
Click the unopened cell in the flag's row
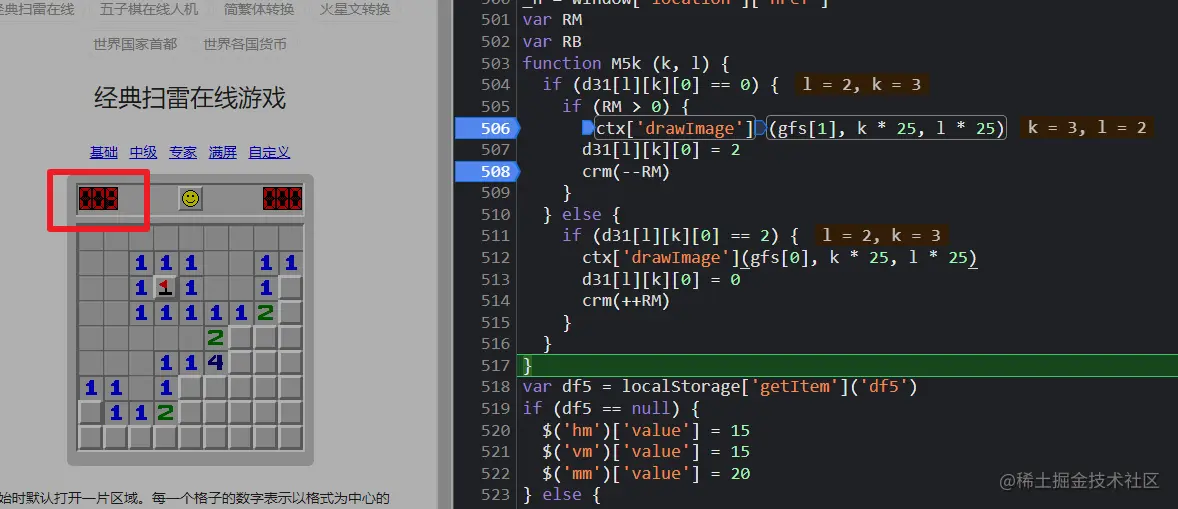coord(291,288)
